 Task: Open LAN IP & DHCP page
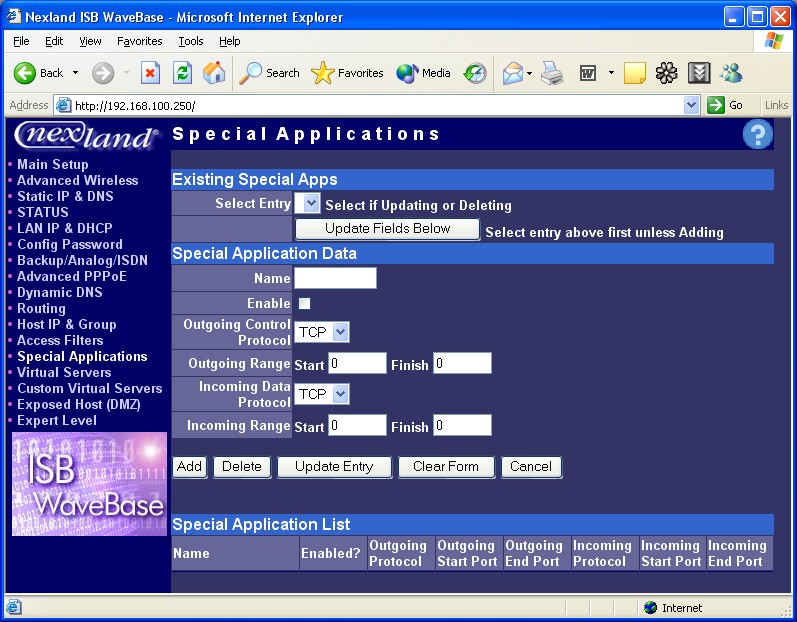[x=65, y=228]
